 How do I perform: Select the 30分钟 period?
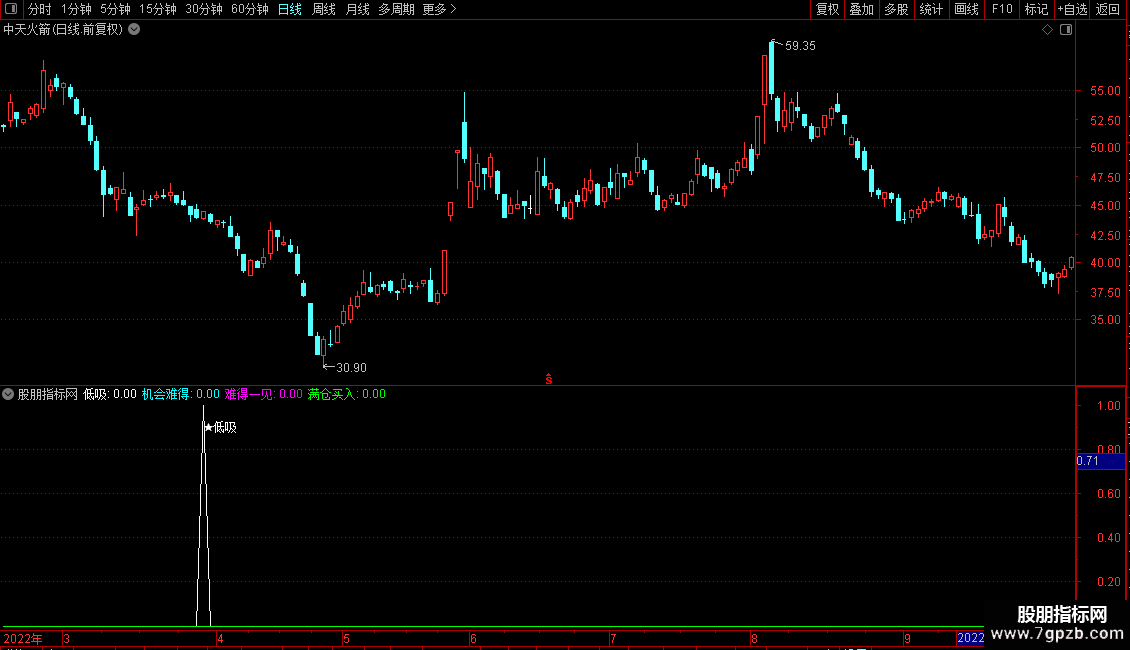[x=203, y=9]
